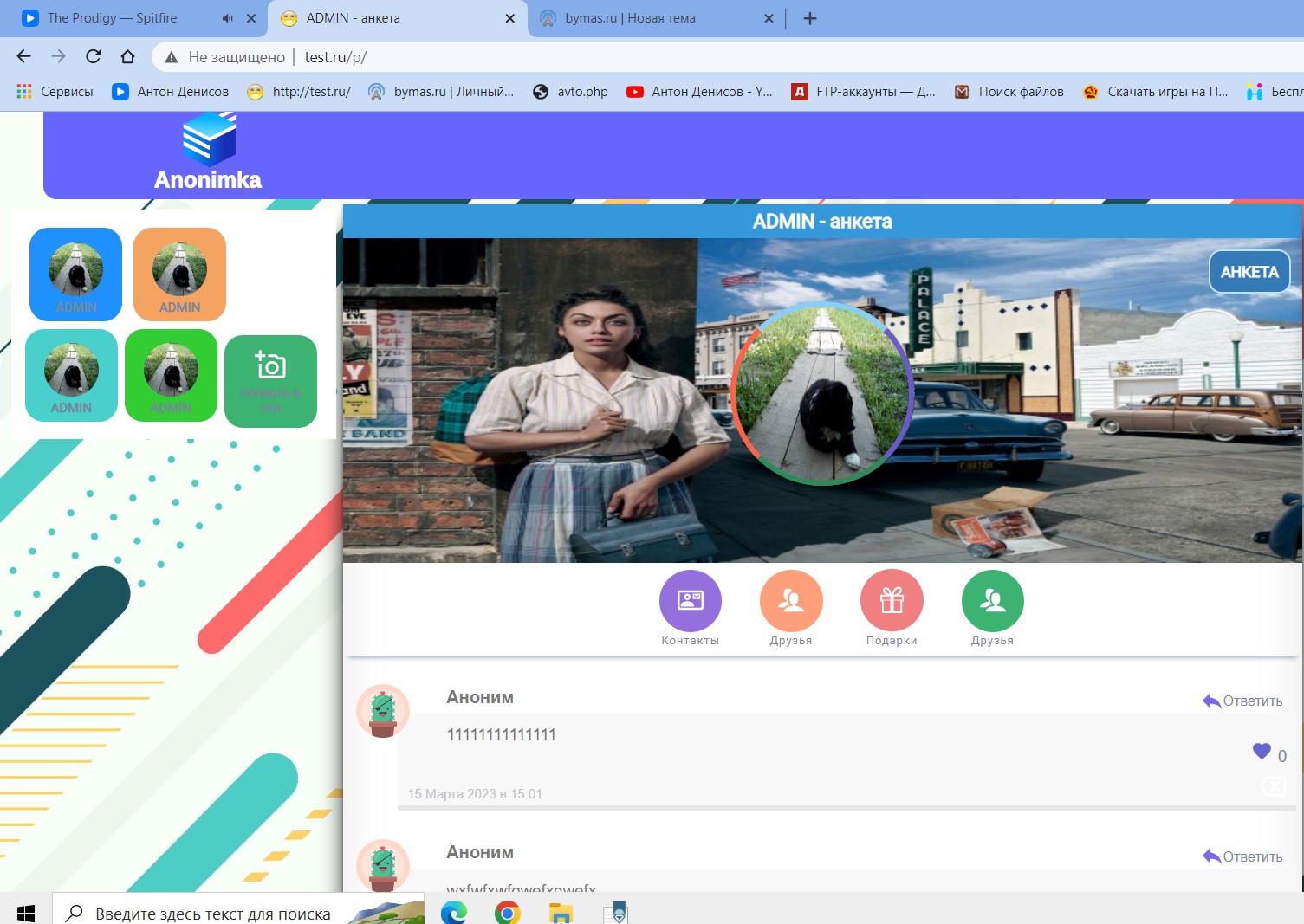
Task: Click the green add photo camera tile
Action: point(270,381)
